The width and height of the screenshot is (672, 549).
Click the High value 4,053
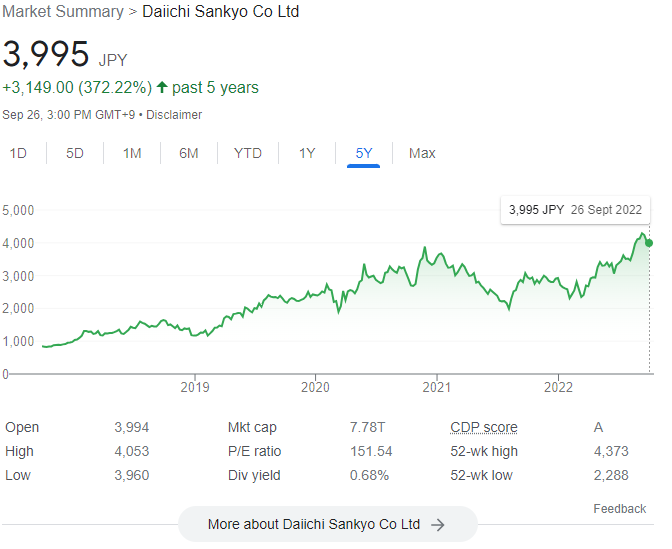pyautogui.click(x=132, y=451)
